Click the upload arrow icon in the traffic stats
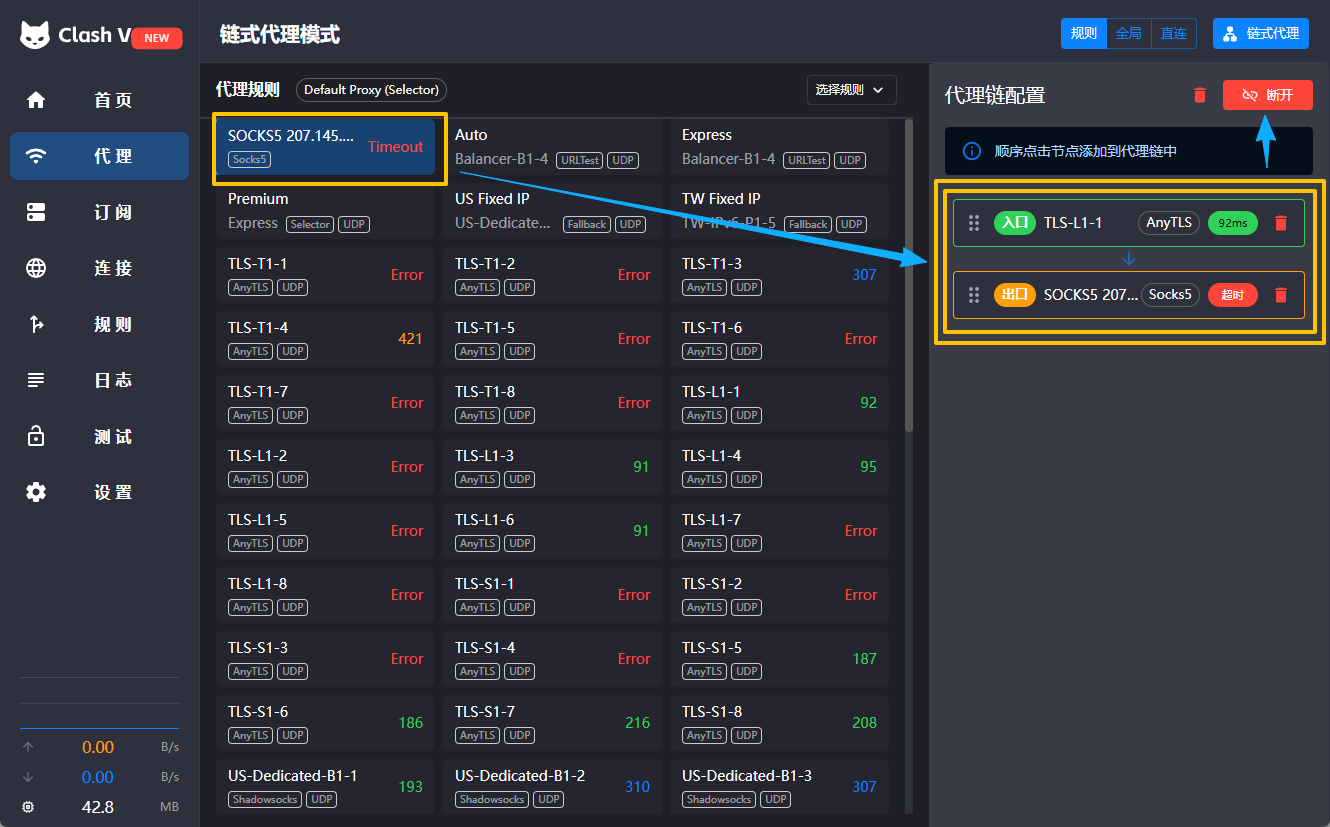Screen dimensions: 1330x827 [x=28, y=747]
